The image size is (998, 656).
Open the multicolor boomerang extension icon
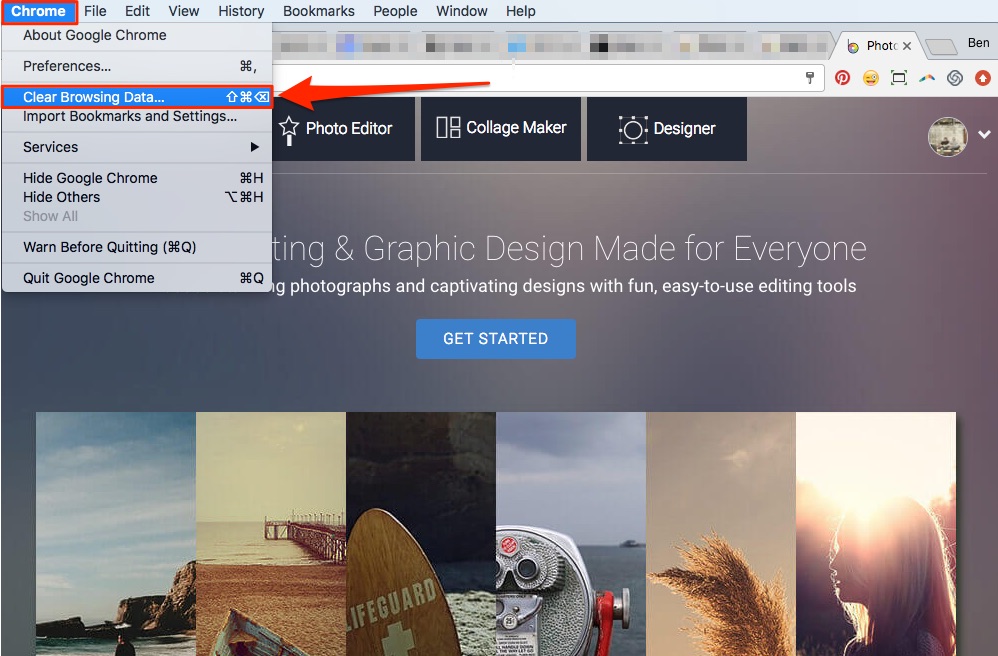(x=927, y=78)
